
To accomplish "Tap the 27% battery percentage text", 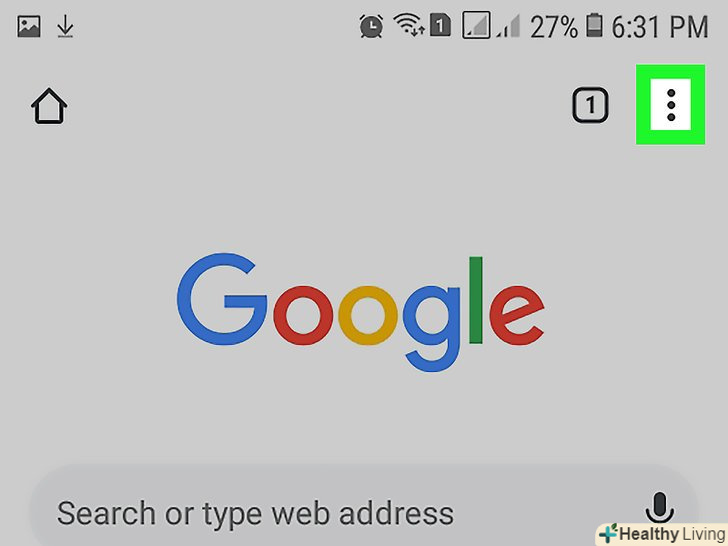I will (x=554, y=26).
